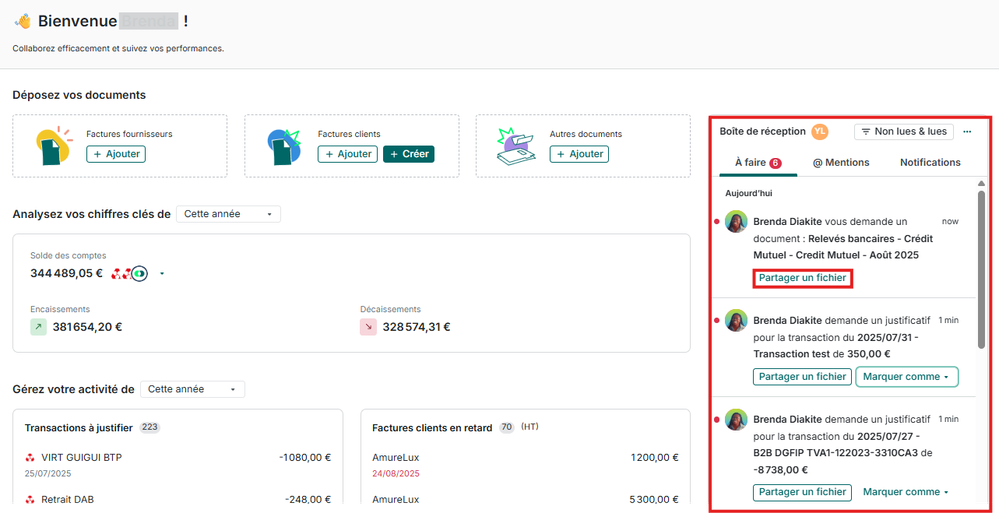
Task: Click the YL avatar badge in inbox
Action: (820, 132)
